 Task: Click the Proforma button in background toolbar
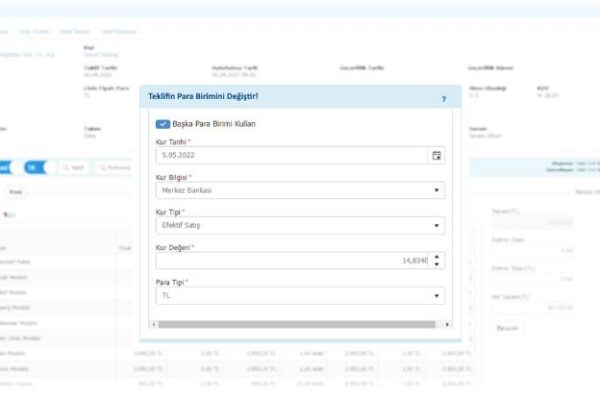[115, 167]
